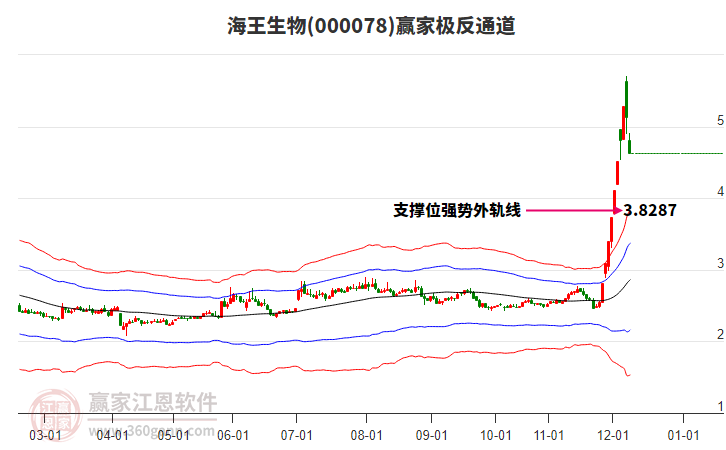Click the 05-01 date axis label
The image size is (726, 450).
pos(173,435)
